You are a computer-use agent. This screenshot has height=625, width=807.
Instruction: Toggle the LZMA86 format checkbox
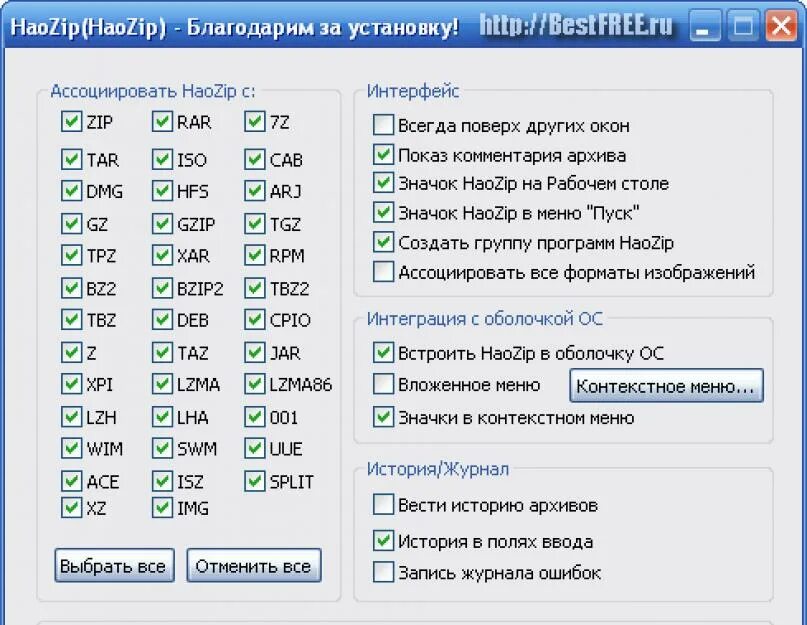click(x=255, y=384)
